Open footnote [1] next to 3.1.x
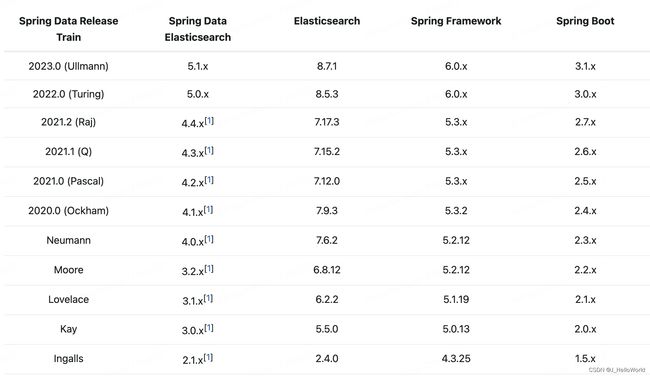The image size is (650, 376). pos(208,298)
